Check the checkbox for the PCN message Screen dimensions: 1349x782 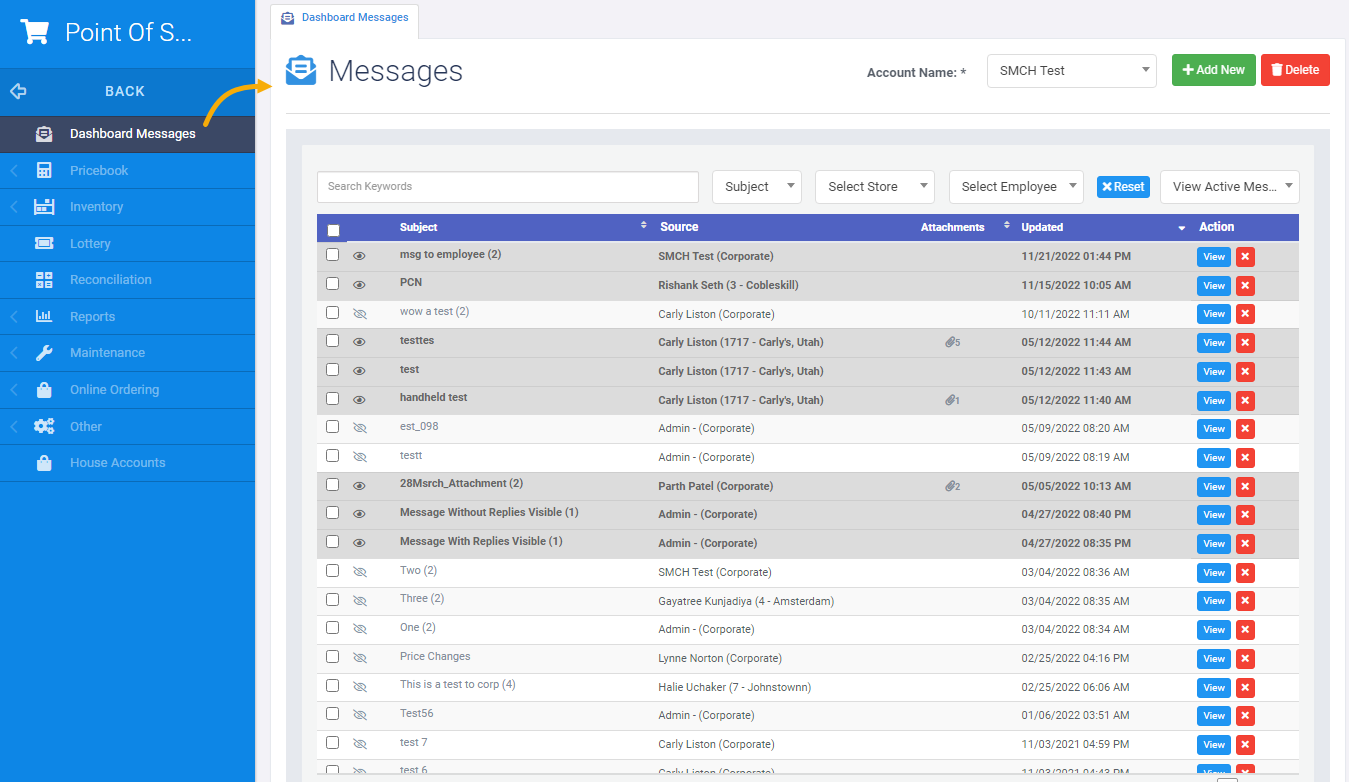[x=332, y=283]
